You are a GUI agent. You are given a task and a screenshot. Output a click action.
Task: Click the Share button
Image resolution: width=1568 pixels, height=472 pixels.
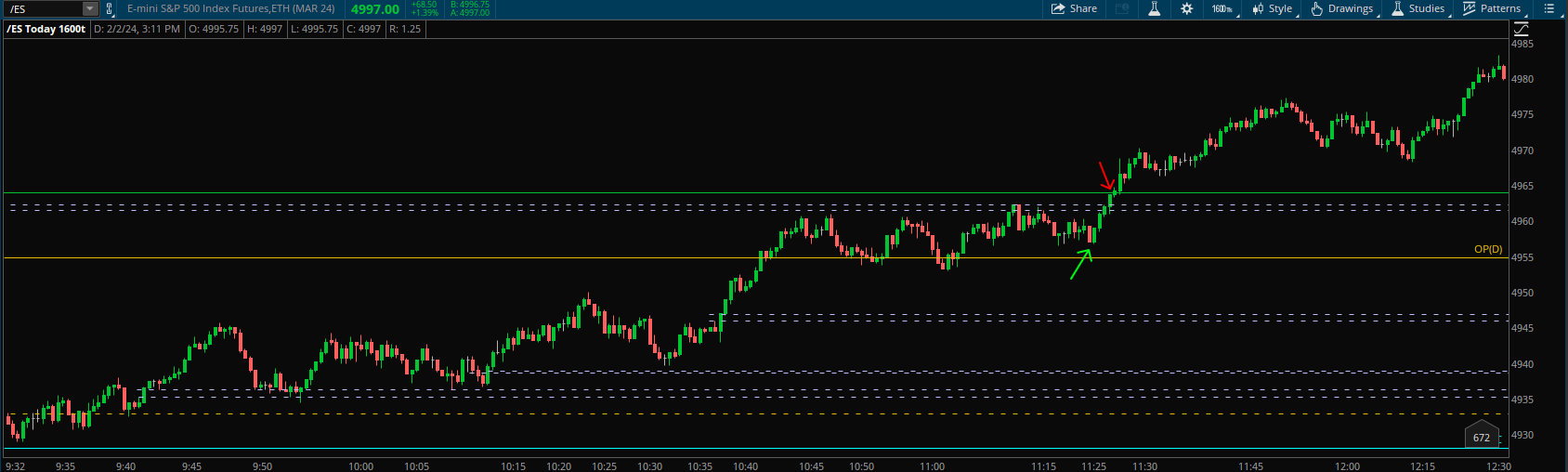pyautogui.click(x=1074, y=8)
